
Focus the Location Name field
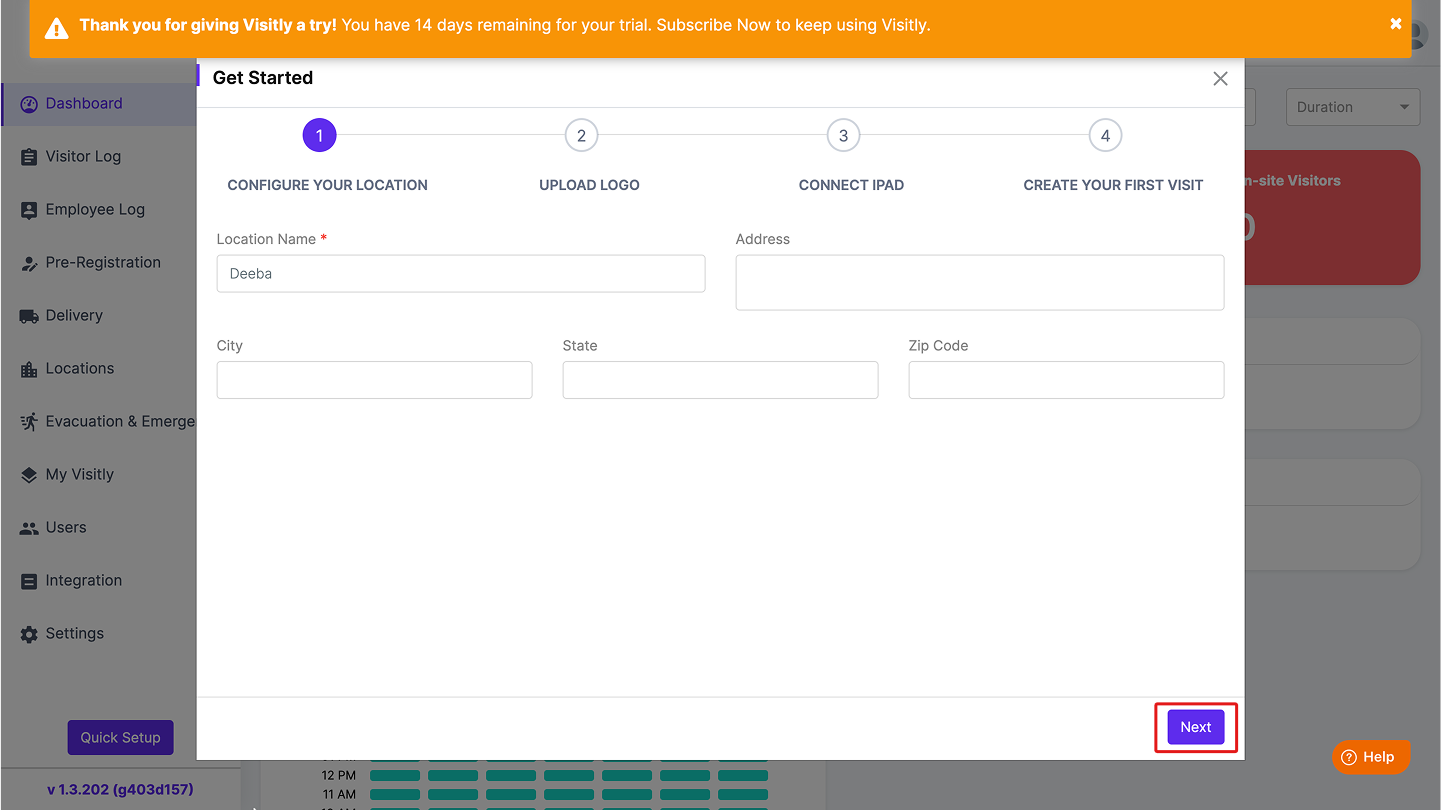(461, 273)
